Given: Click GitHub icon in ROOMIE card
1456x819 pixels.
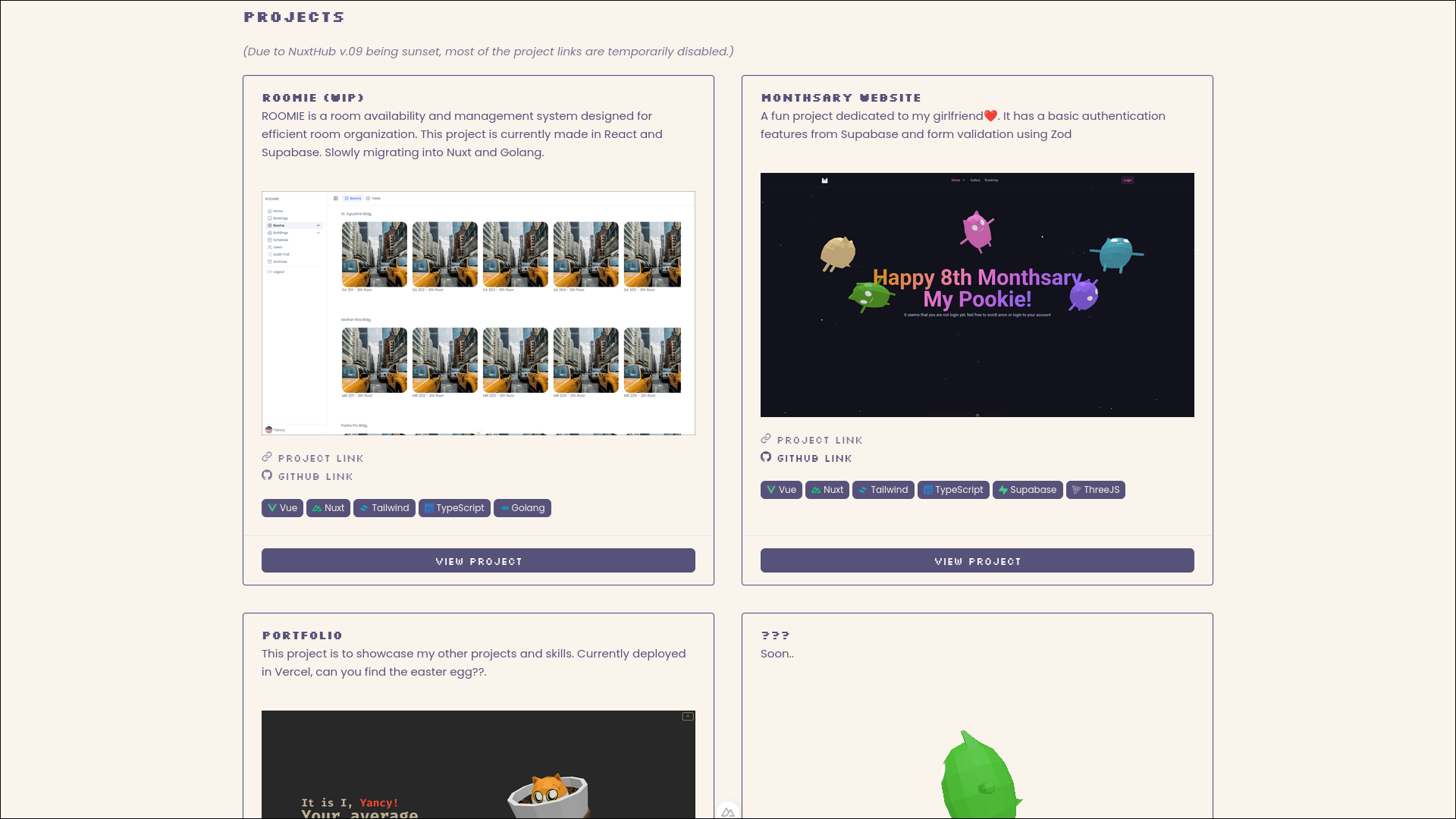Looking at the screenshot, I should (x=267, y=475).
